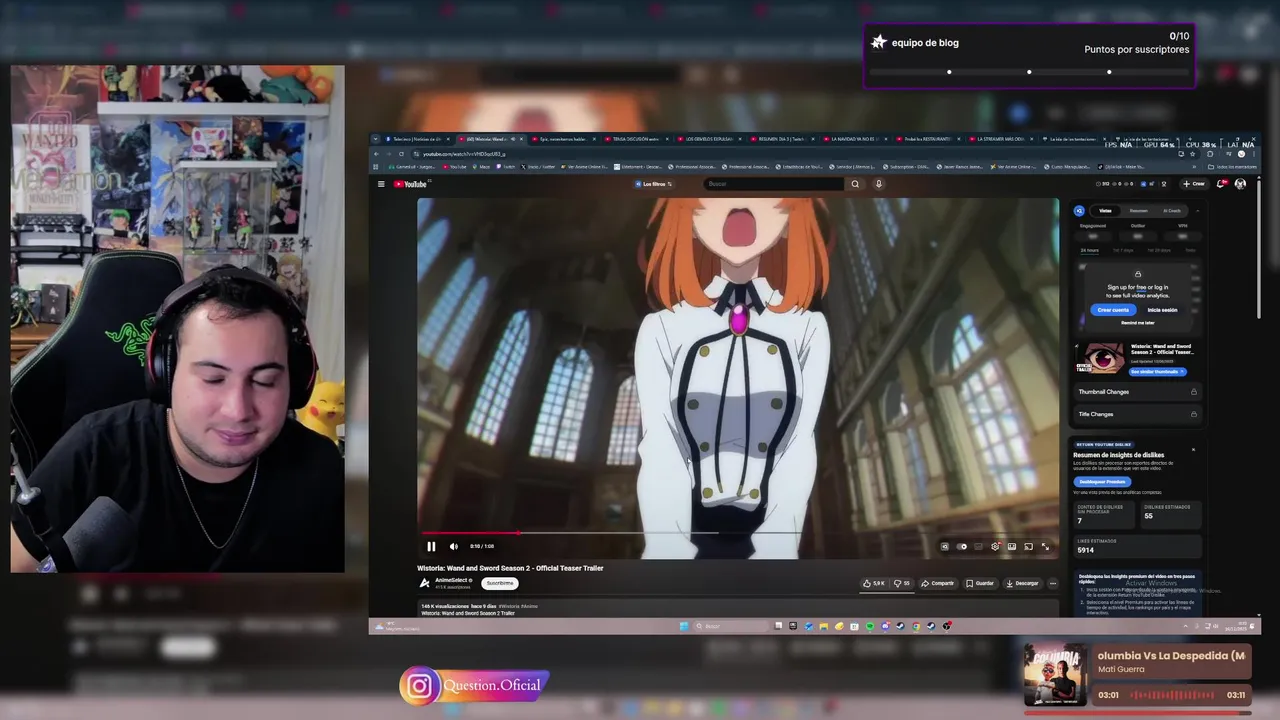Image resolution: width=1280 pixels, height=720 pixels.
Task: Start voice search with microphone icon
Action: click(879, 184)
